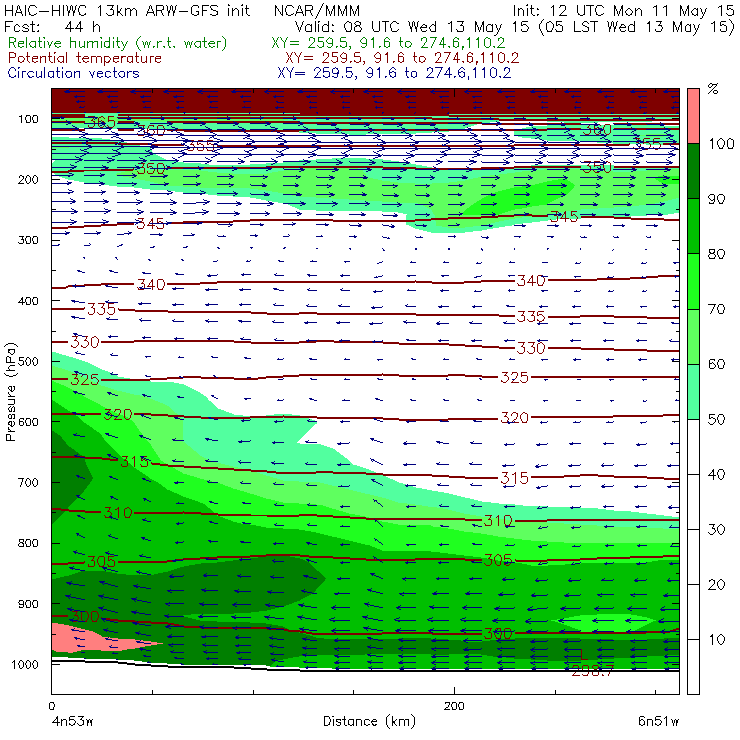Click the "Pressure (hPa)" axis title

coord(11,392)
